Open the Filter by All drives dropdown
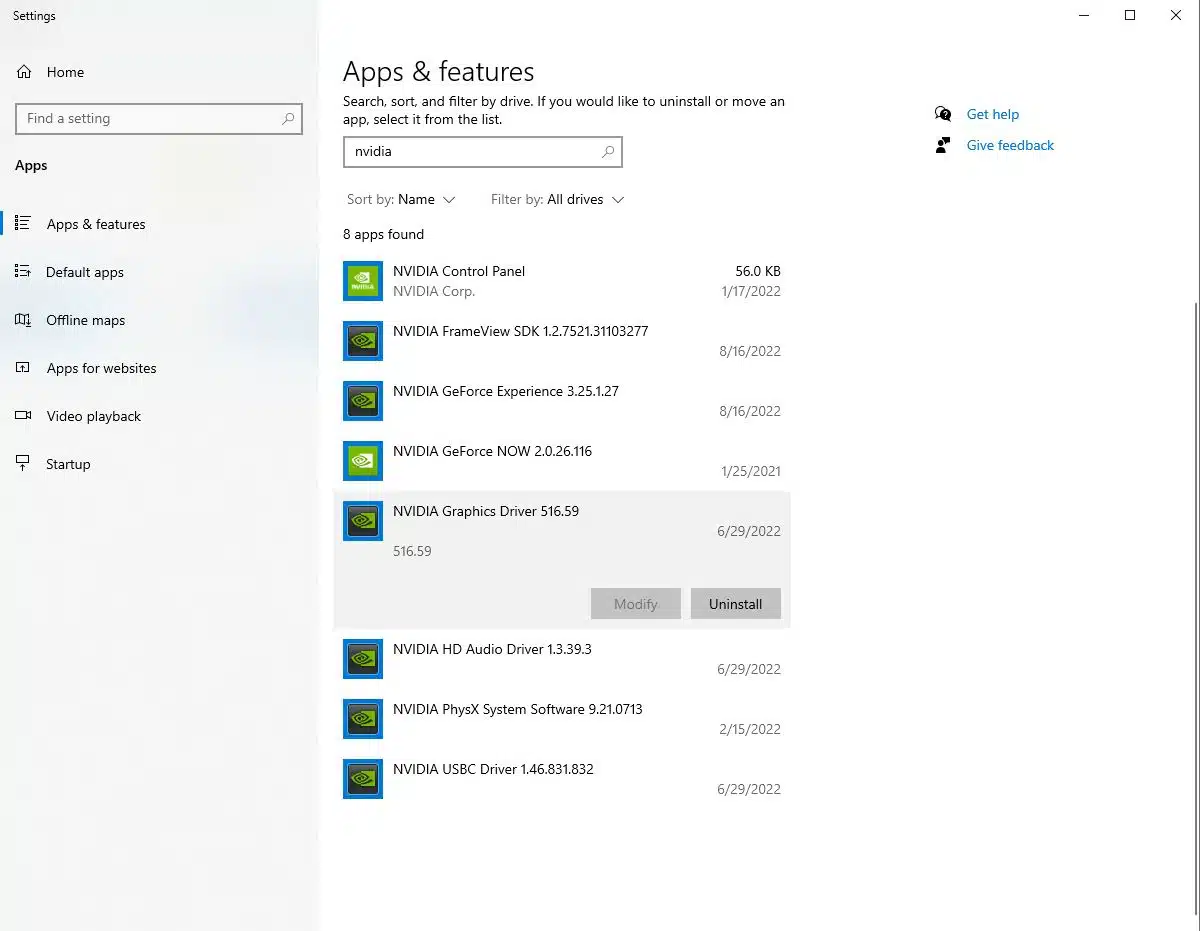Image resolution: width=1200 pixels, height=931 pixels. (x=558, y=199)
